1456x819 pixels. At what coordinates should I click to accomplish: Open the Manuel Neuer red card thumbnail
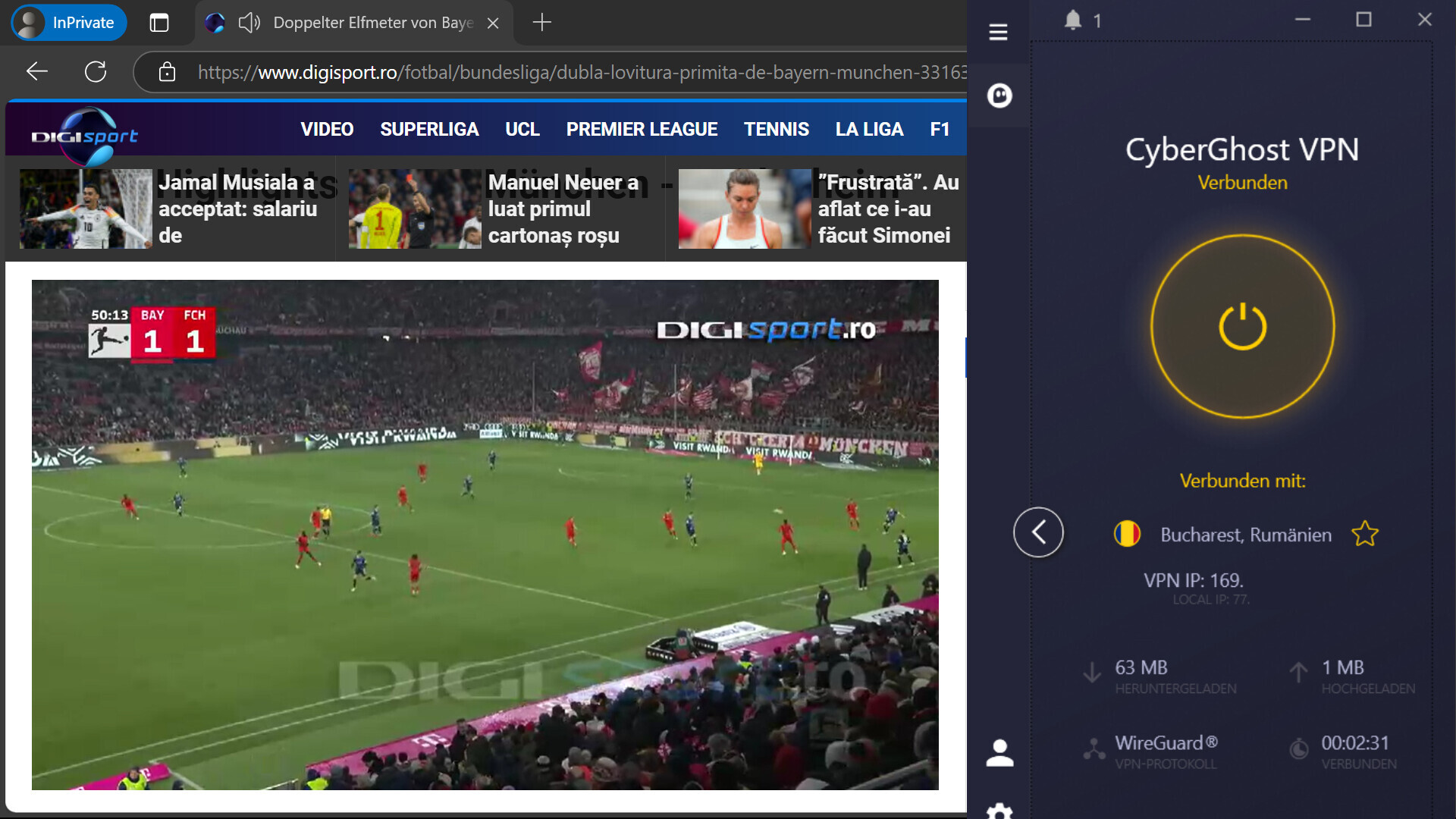pos(415,209)
